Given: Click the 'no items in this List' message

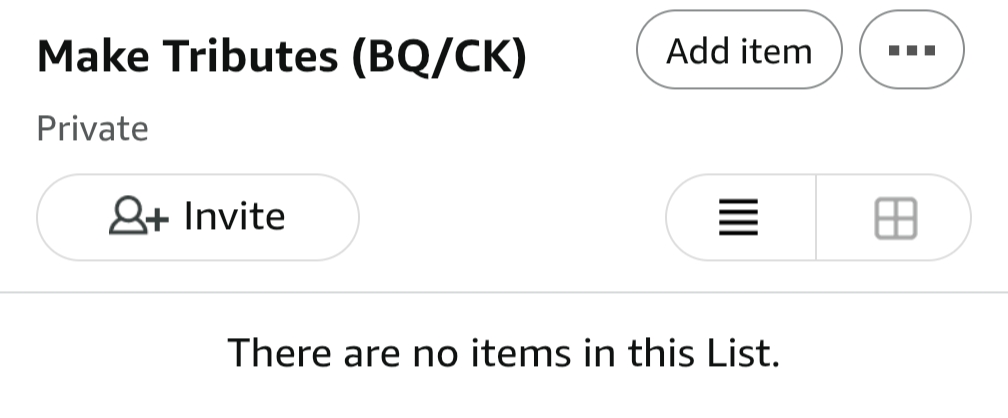Looking at the screenshot, I should pyautogui.click(x=503, y=352).
